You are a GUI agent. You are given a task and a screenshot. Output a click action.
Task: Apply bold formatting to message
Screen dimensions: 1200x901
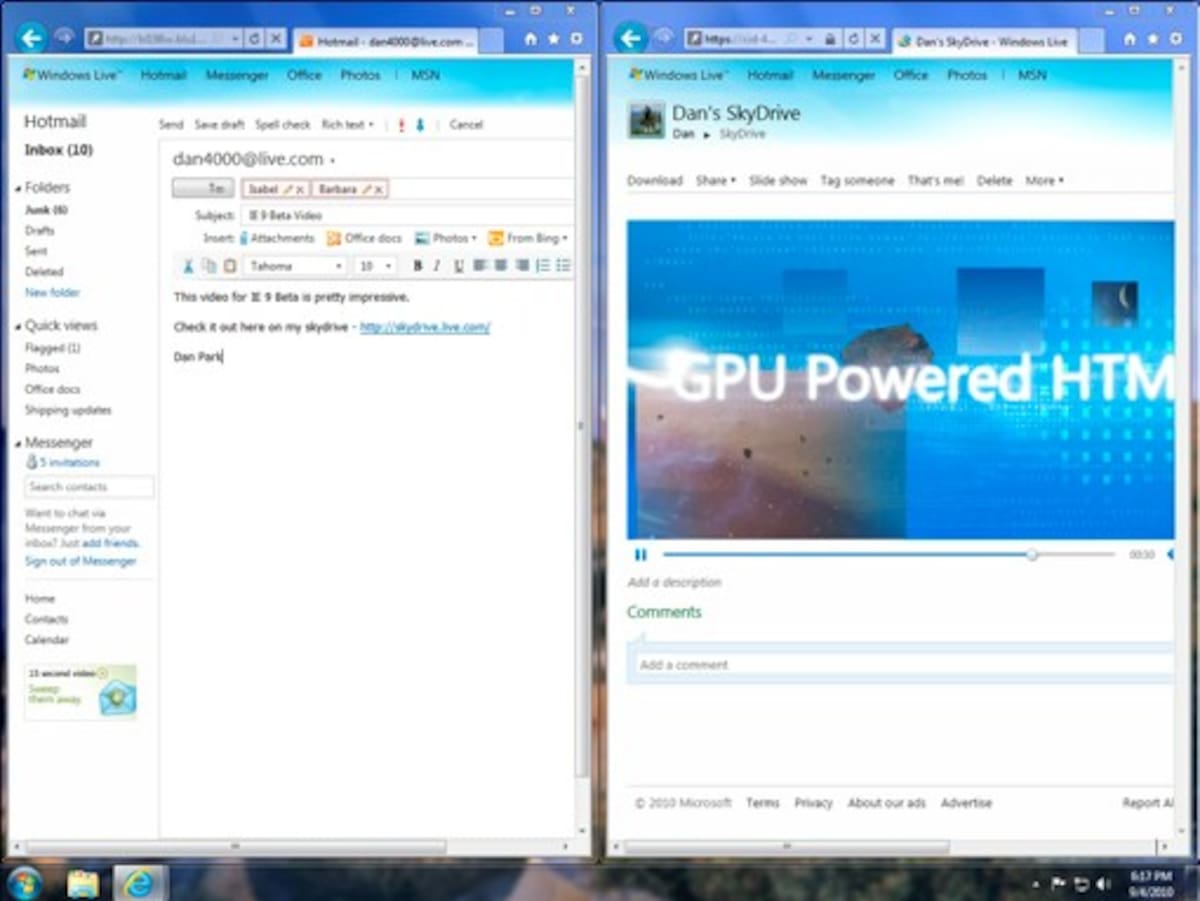pyautogui.click(x=418, y=266)
